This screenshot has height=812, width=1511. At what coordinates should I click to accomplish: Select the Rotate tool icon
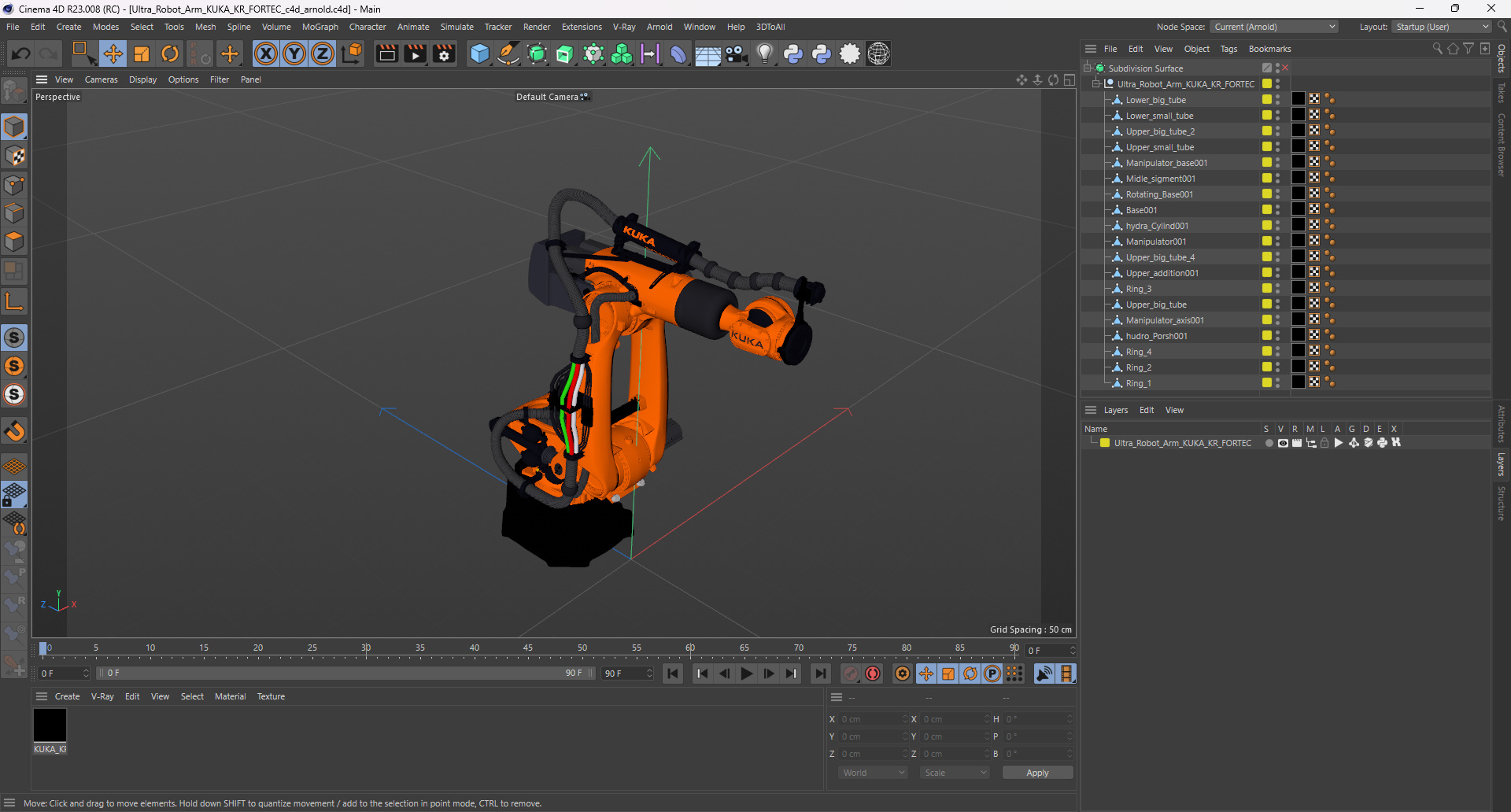click(170, 54)
